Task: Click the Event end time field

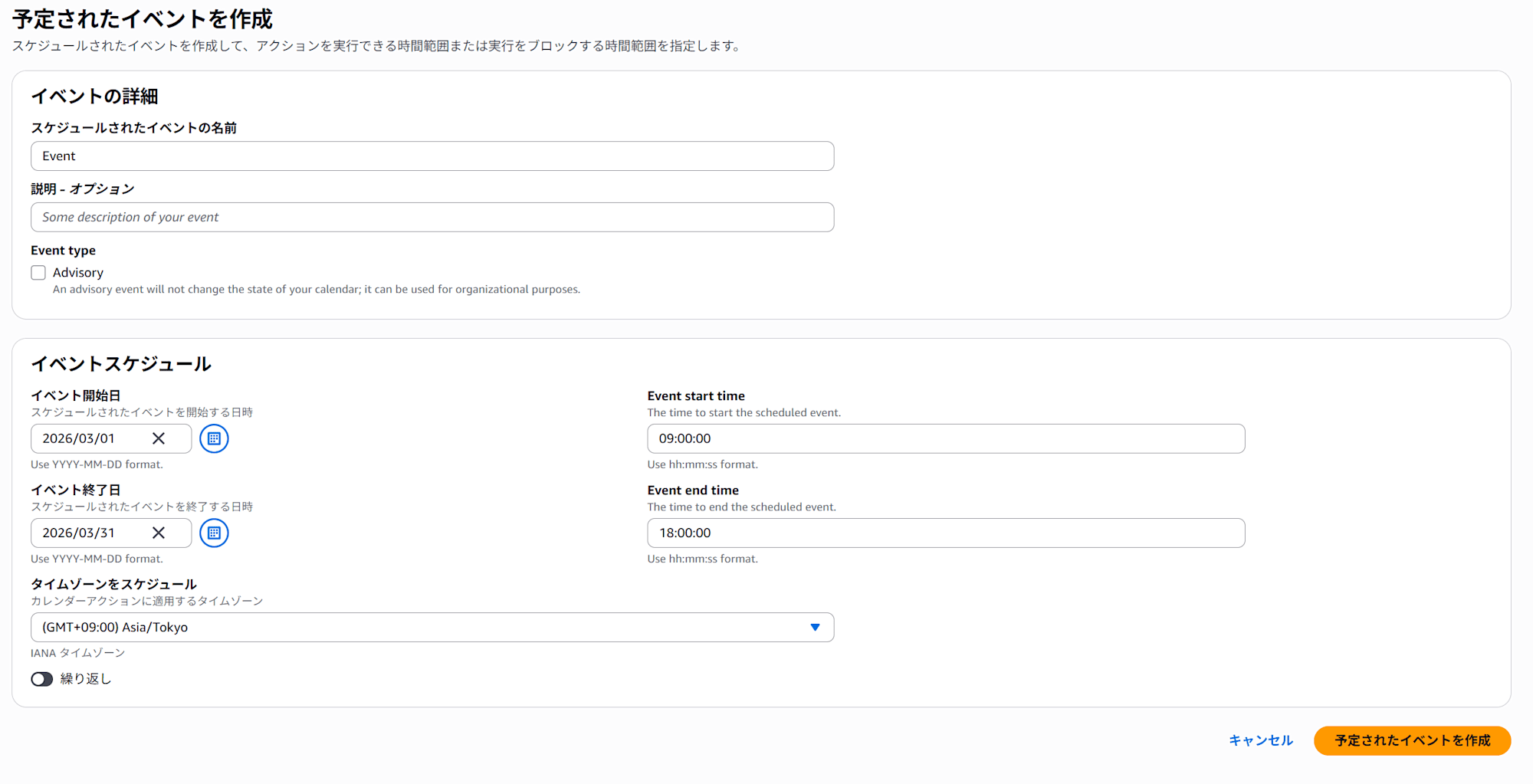Action: click(x=946, y=533)
